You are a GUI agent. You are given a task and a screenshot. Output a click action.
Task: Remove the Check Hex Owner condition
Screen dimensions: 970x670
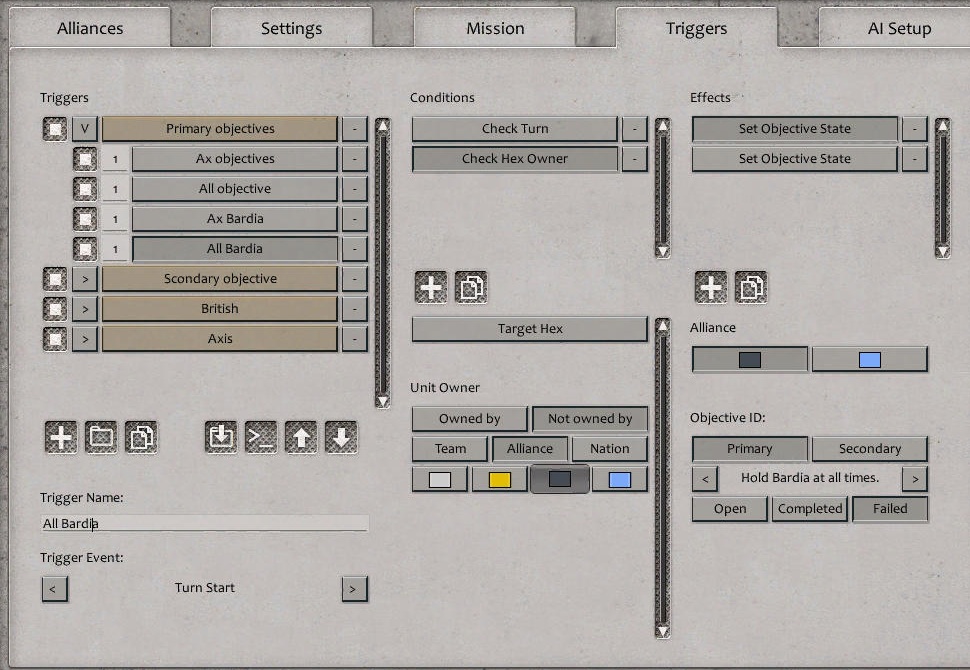pyautogui.click(x=635, y=159)
